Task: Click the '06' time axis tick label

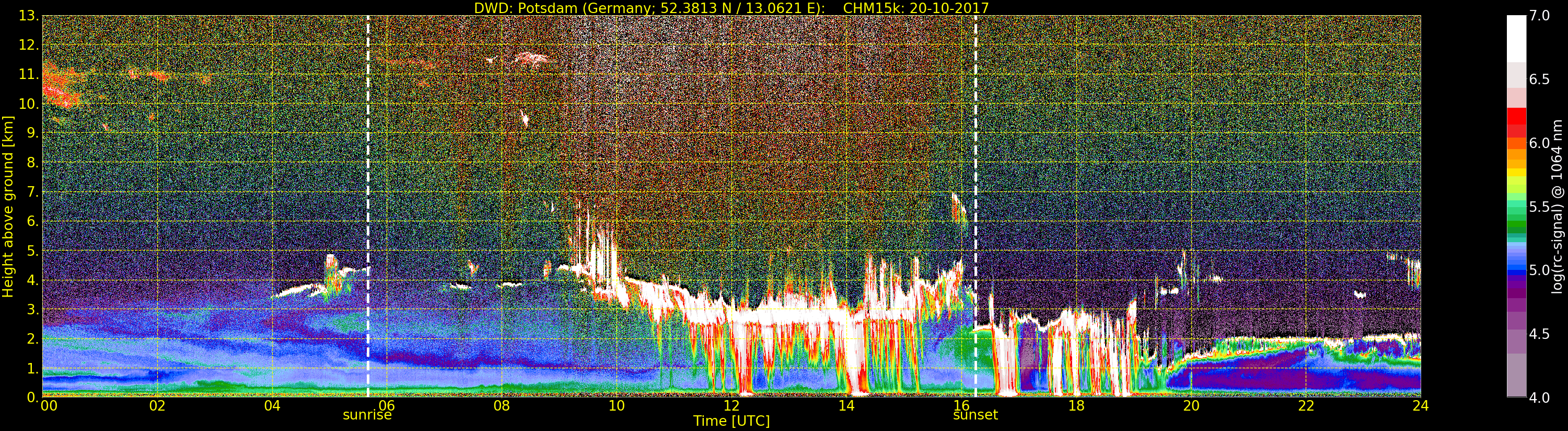Action: pos(387,405)
